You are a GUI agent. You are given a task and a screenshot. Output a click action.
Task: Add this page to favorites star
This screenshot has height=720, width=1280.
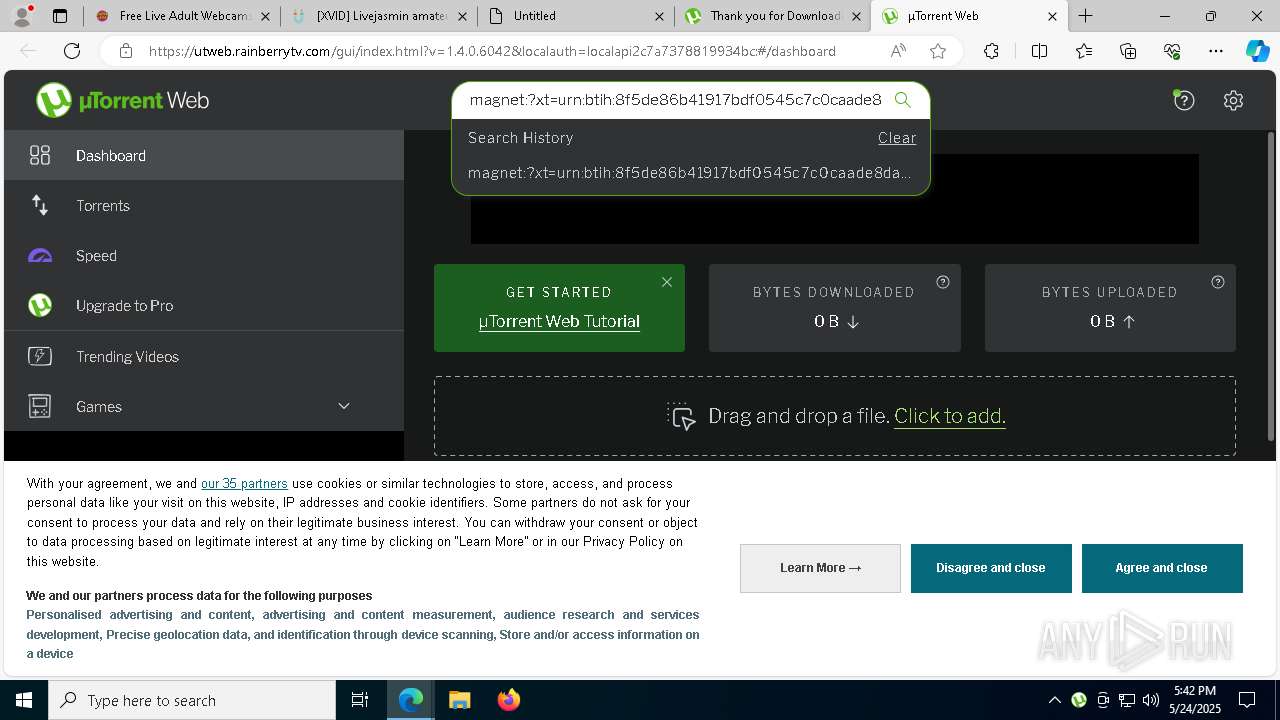[x=937, y=51]
